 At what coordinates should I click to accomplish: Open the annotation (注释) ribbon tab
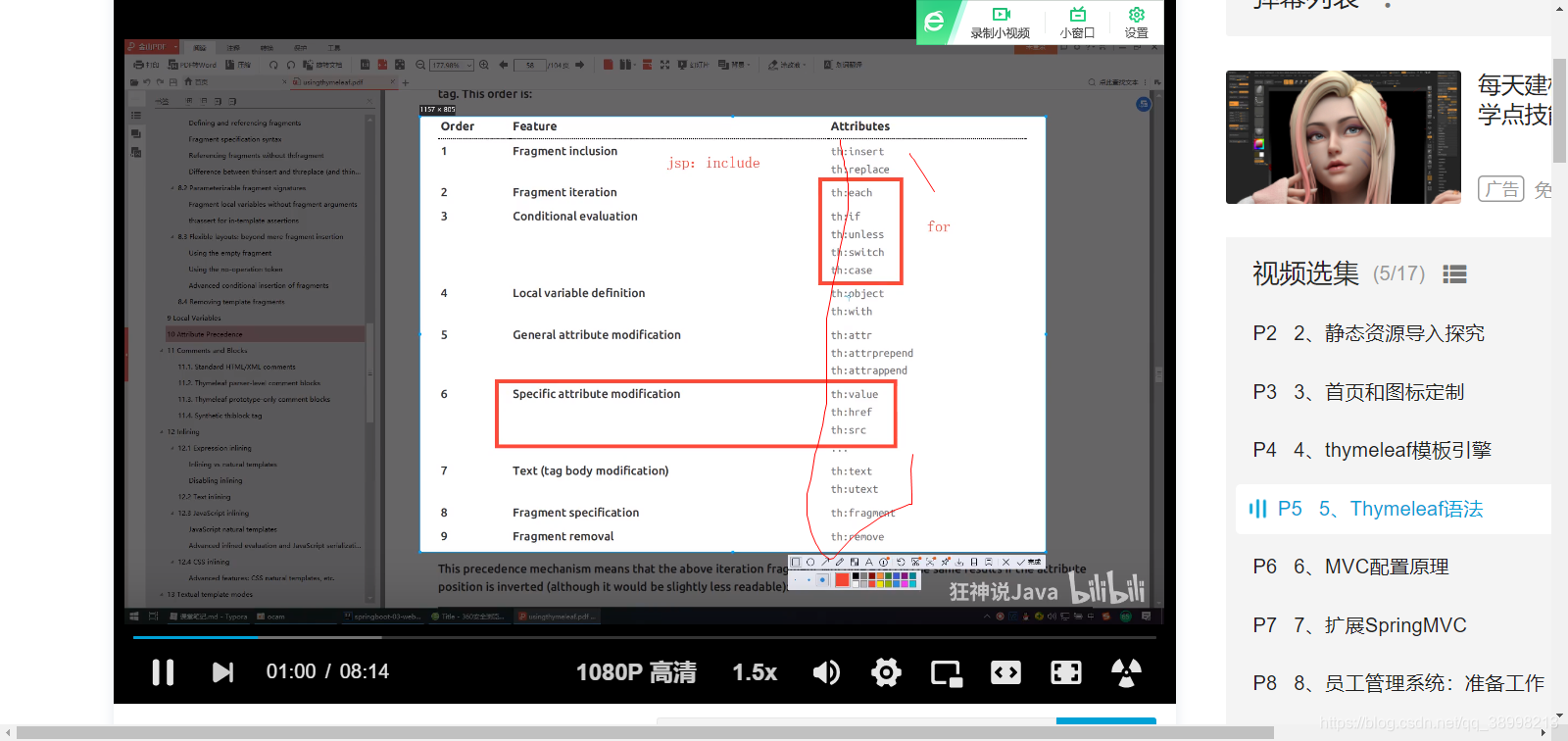(x=233, y=47)
